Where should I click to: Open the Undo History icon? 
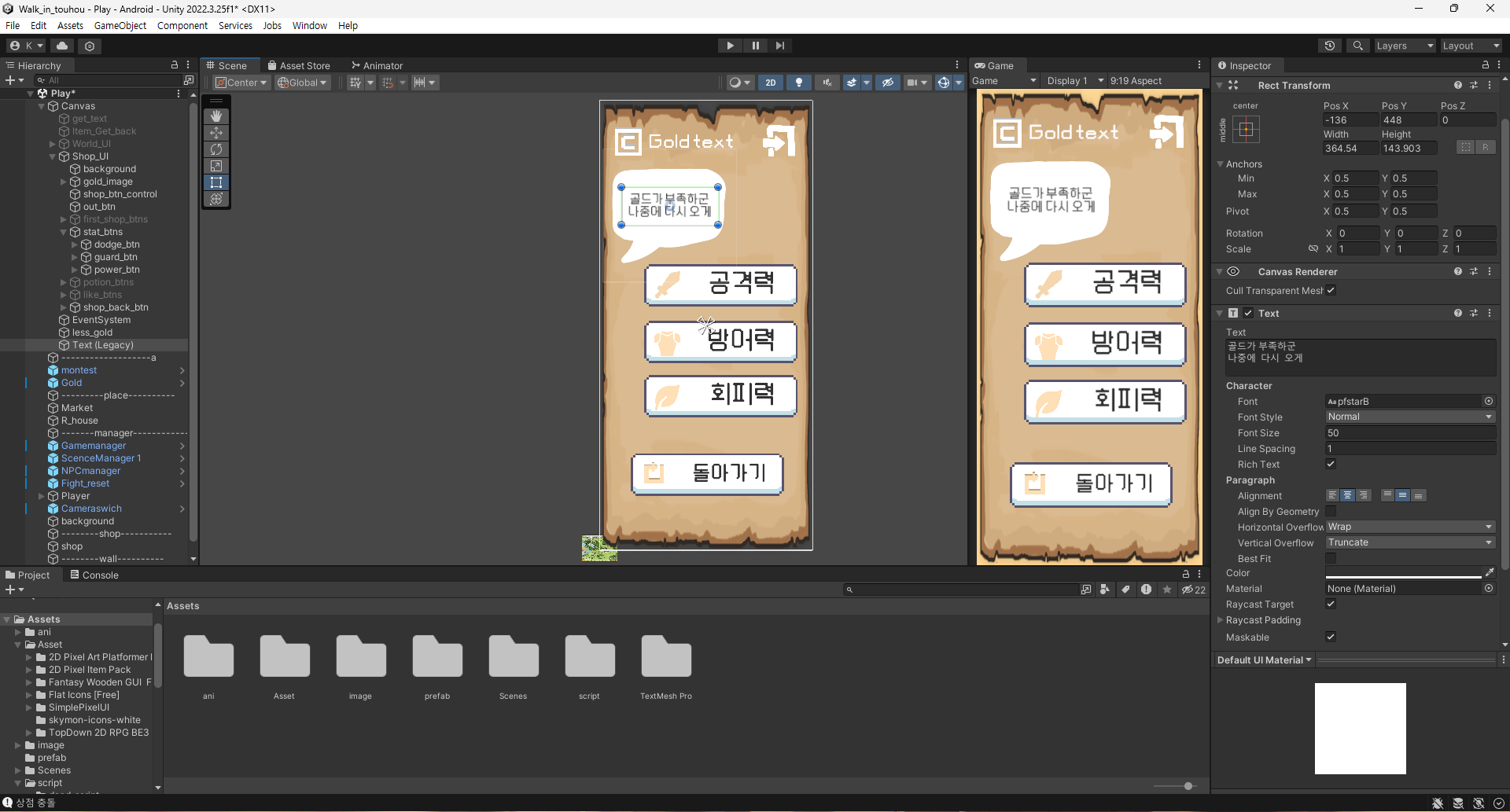click(x=1330, y=46)
